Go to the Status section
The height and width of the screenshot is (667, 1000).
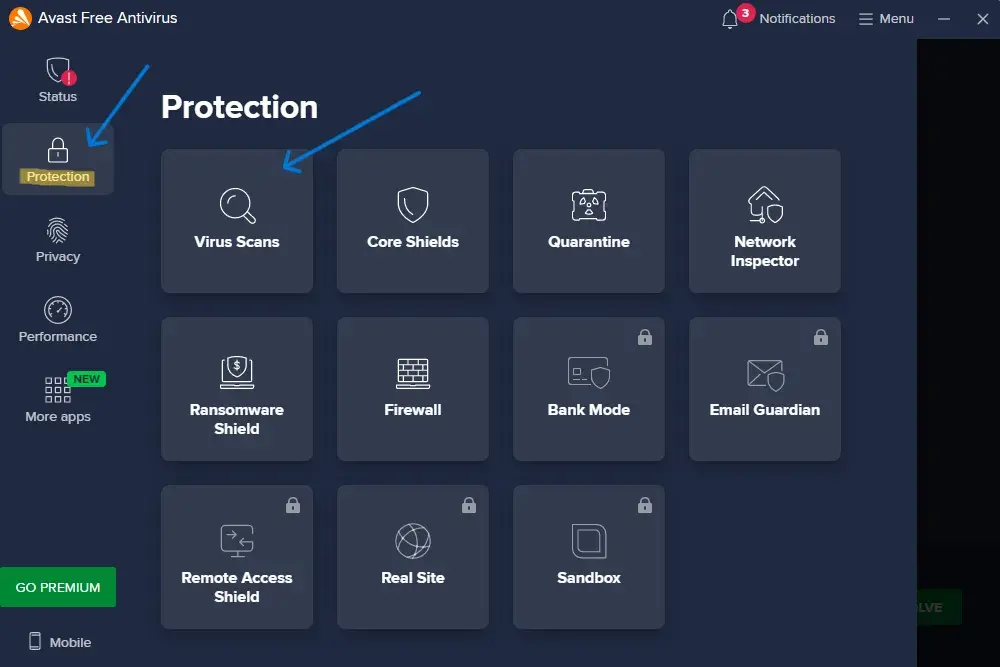click(x=58, y=80)
